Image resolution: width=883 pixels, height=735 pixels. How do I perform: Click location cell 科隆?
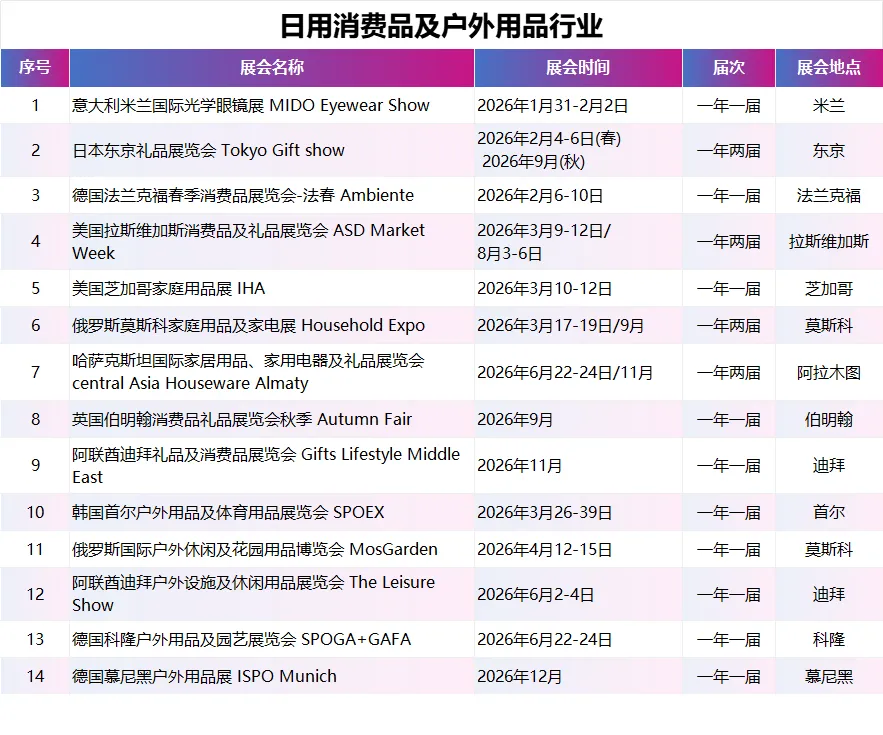tap(829, 639)
